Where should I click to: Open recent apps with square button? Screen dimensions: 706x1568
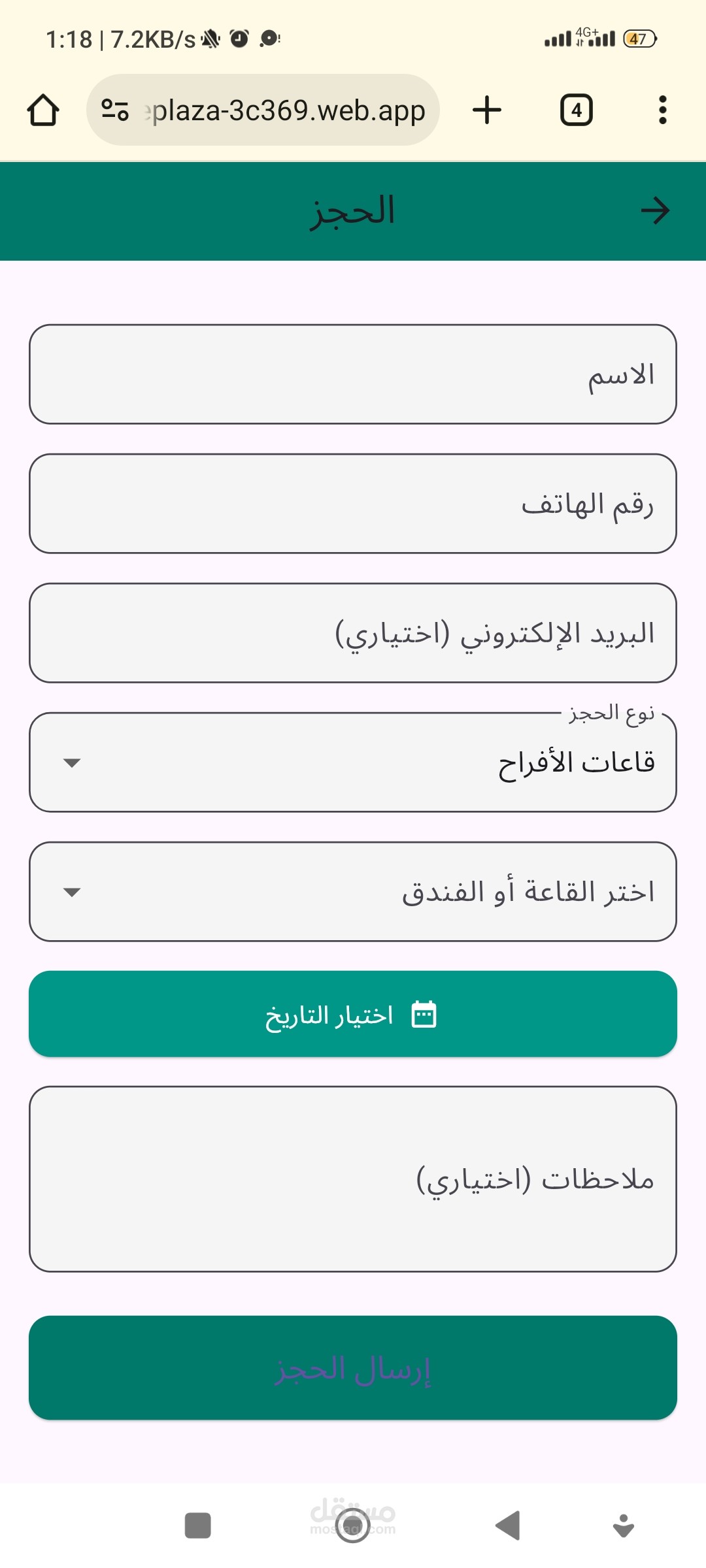click(198, 1526)
